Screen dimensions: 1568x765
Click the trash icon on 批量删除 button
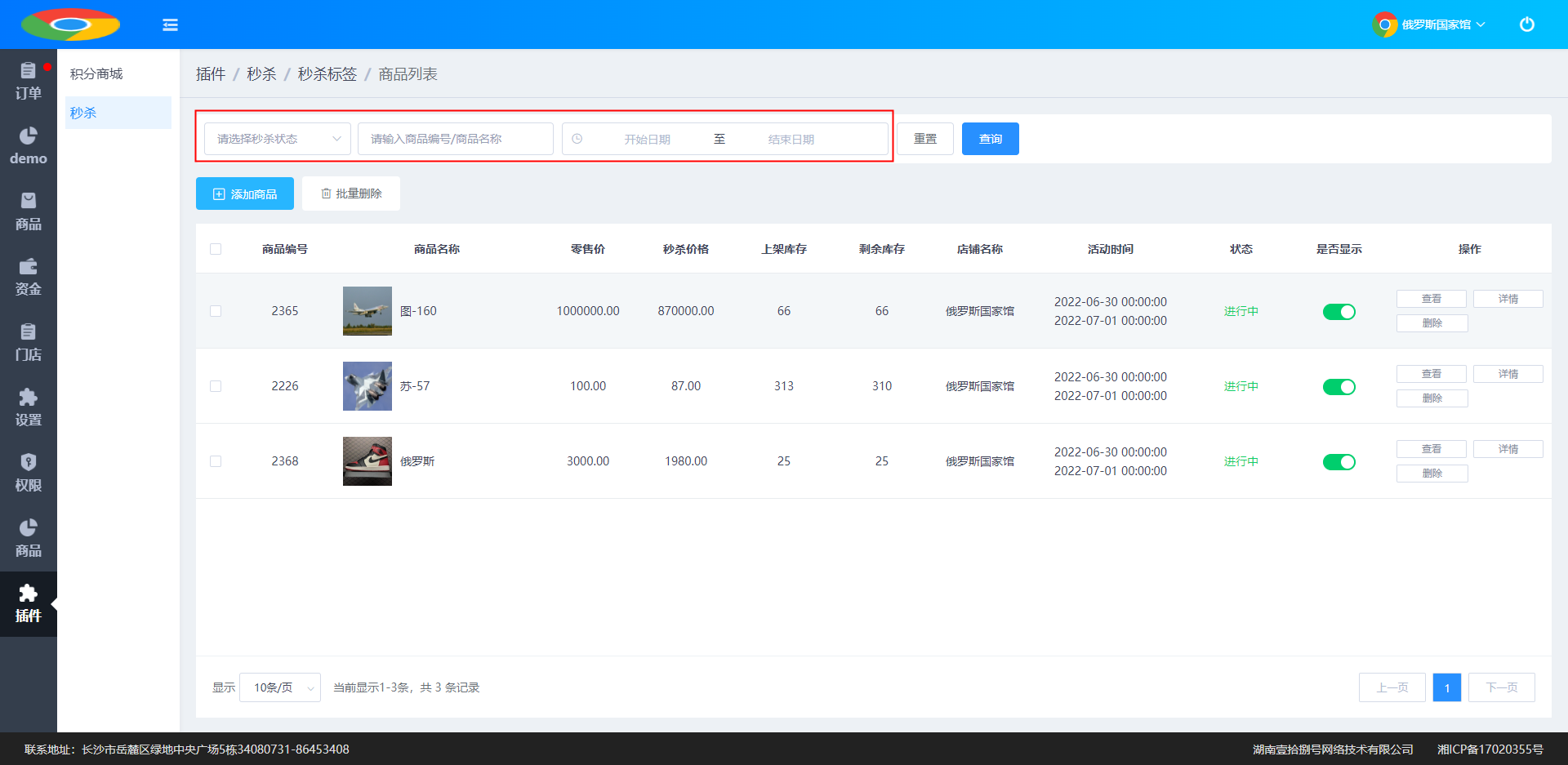pyautogui.click(x=326, y=193)
